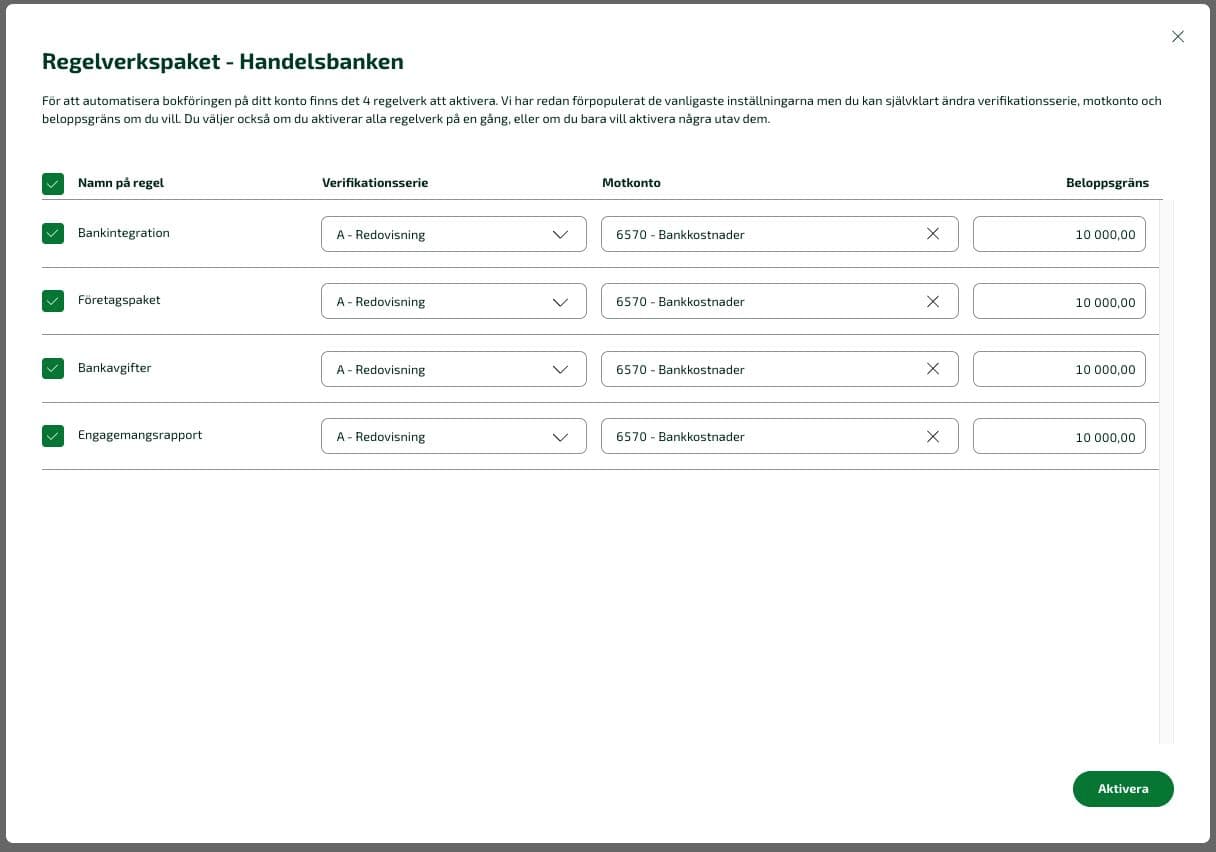Clear Motkonto in the Bankavgifter row
This screenshot has height=852, width=1216.
pyautogui.click(x=933, y=369)
